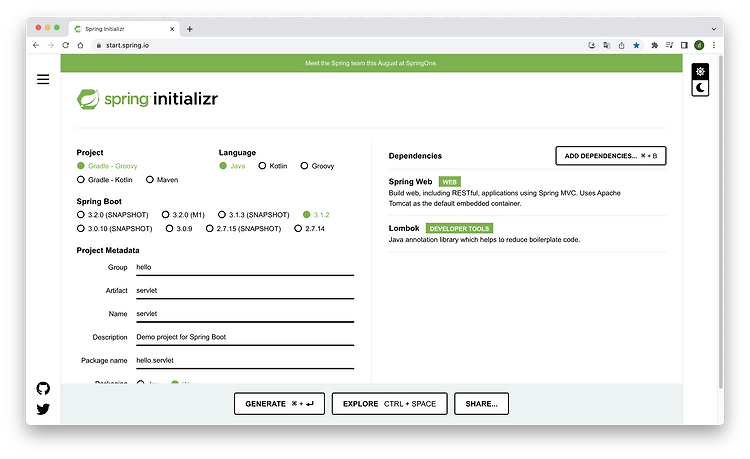The height and width of the screenshot is (459, 750).
Task: Click the DEVELOPER TOOLS tag badge
Action: coord(459,229)
